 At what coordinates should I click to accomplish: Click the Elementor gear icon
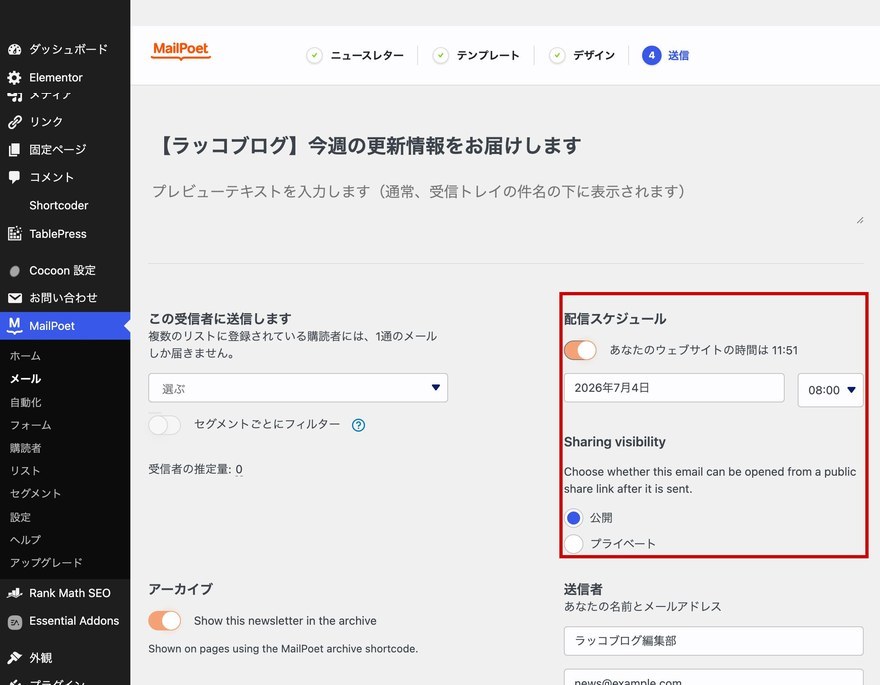(15, 77)
